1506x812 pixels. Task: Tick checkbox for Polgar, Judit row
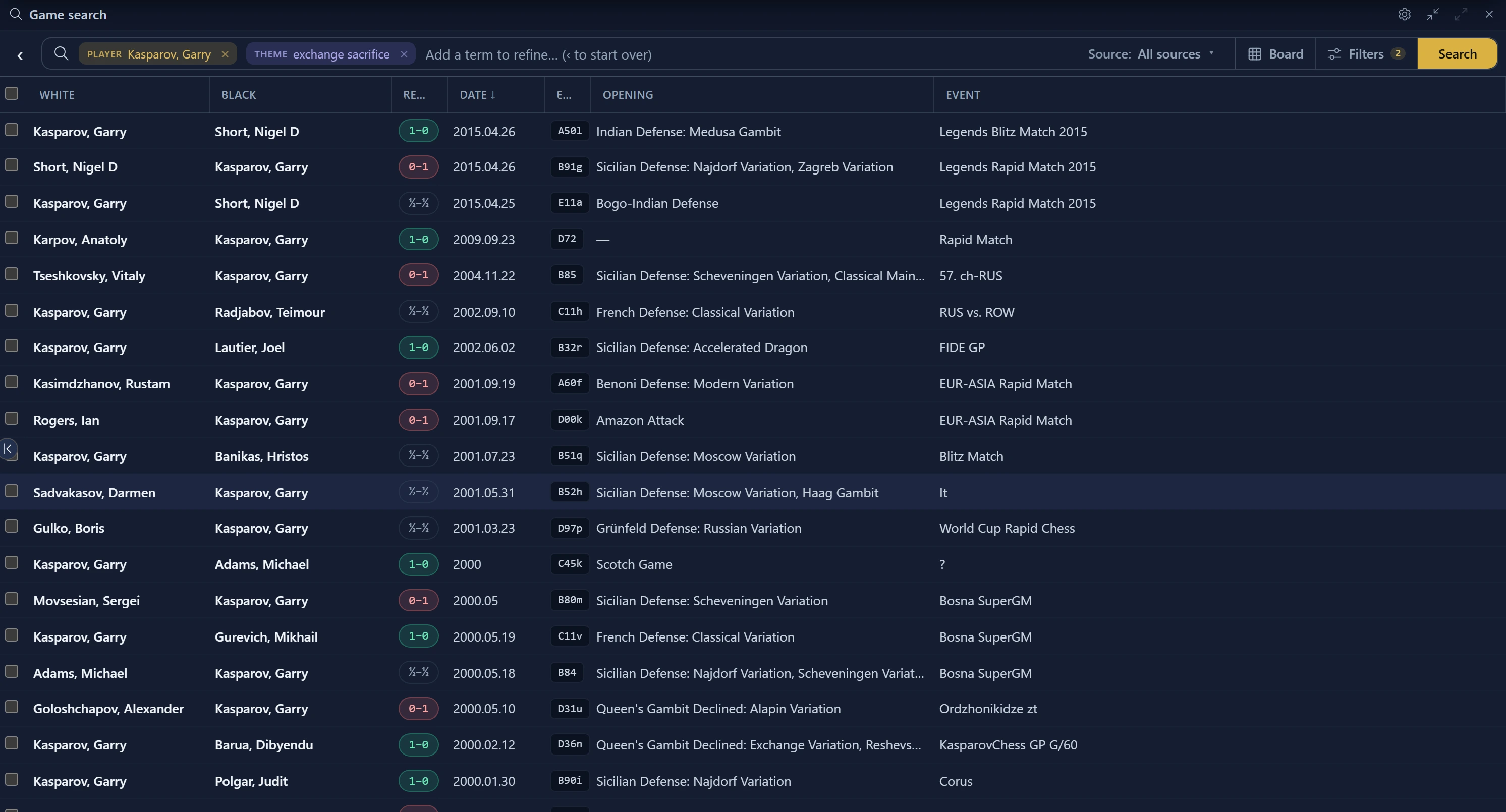(12, 780)
